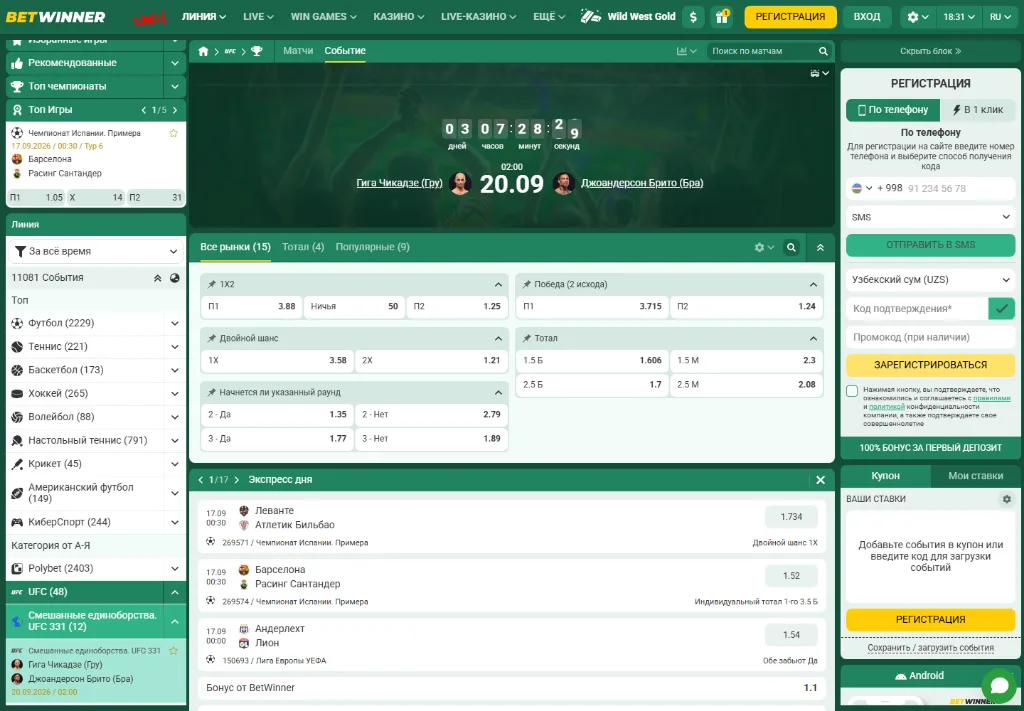Expand Рекомендованные section
The height and width of the screenshot is (711, 1024).
coord(174,63)
